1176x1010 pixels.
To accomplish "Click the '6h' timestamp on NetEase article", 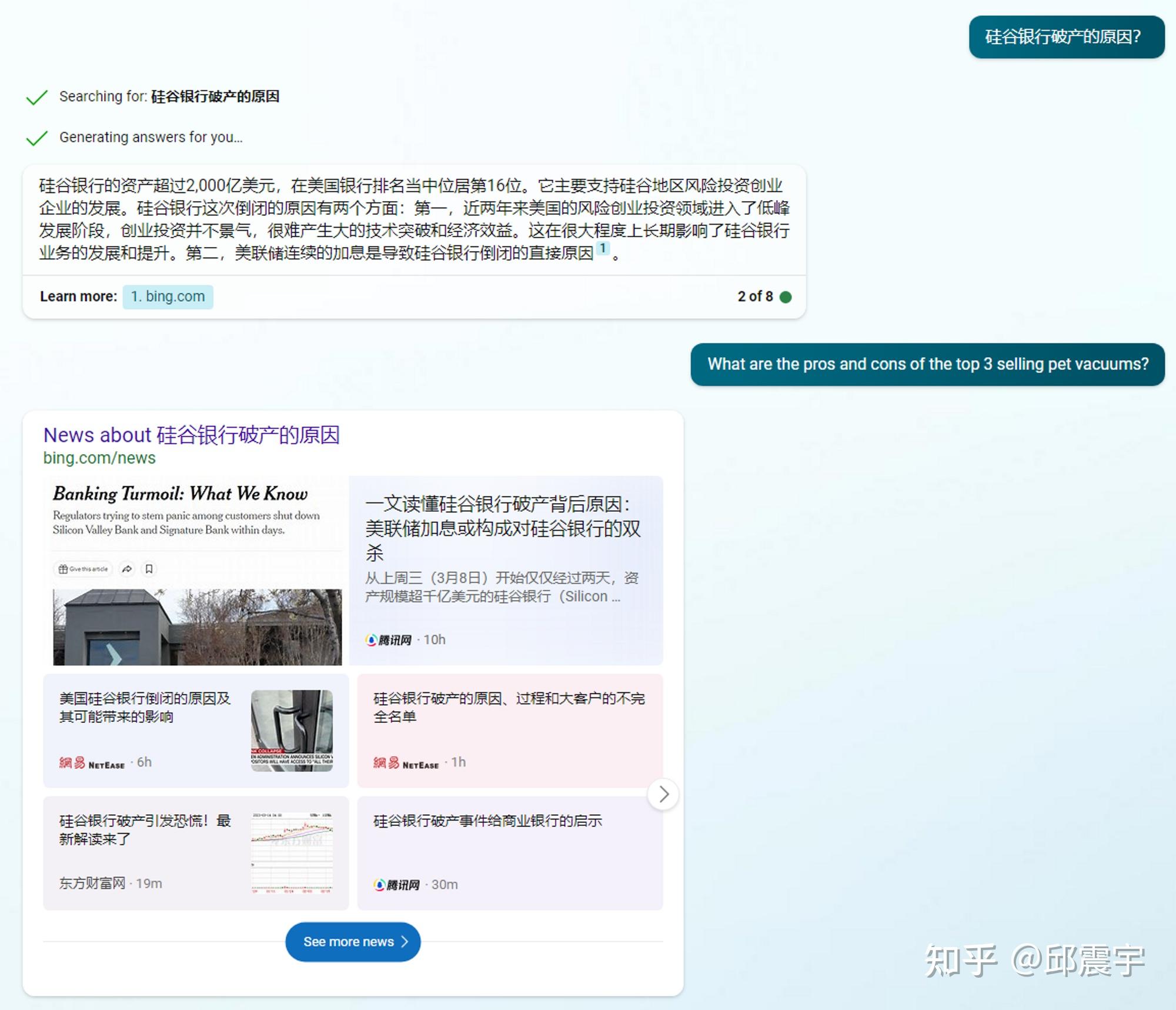I will (x=144, y=762).
